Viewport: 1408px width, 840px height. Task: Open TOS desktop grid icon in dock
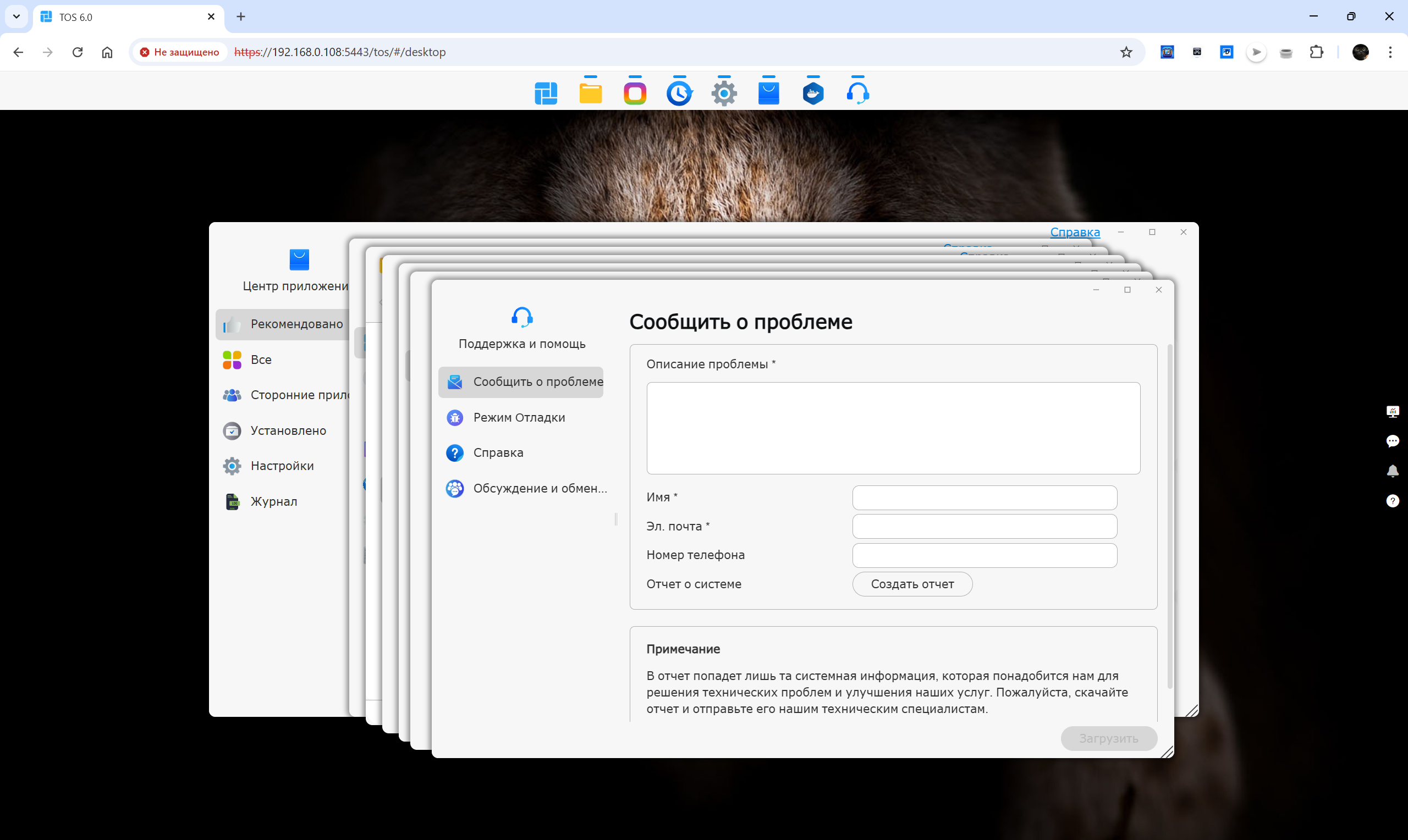point(546,93)
